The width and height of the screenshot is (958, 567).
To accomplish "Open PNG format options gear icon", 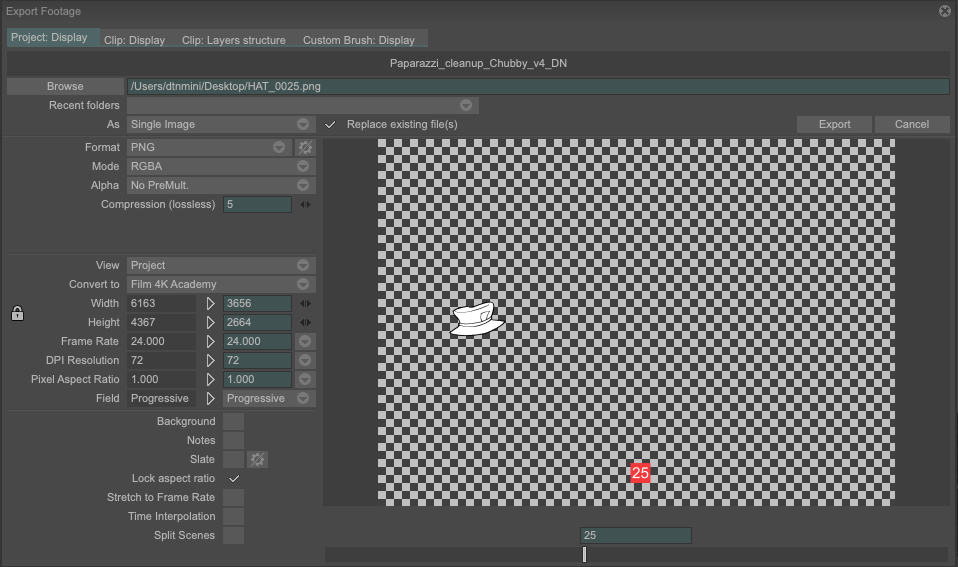I will point(305,147).
